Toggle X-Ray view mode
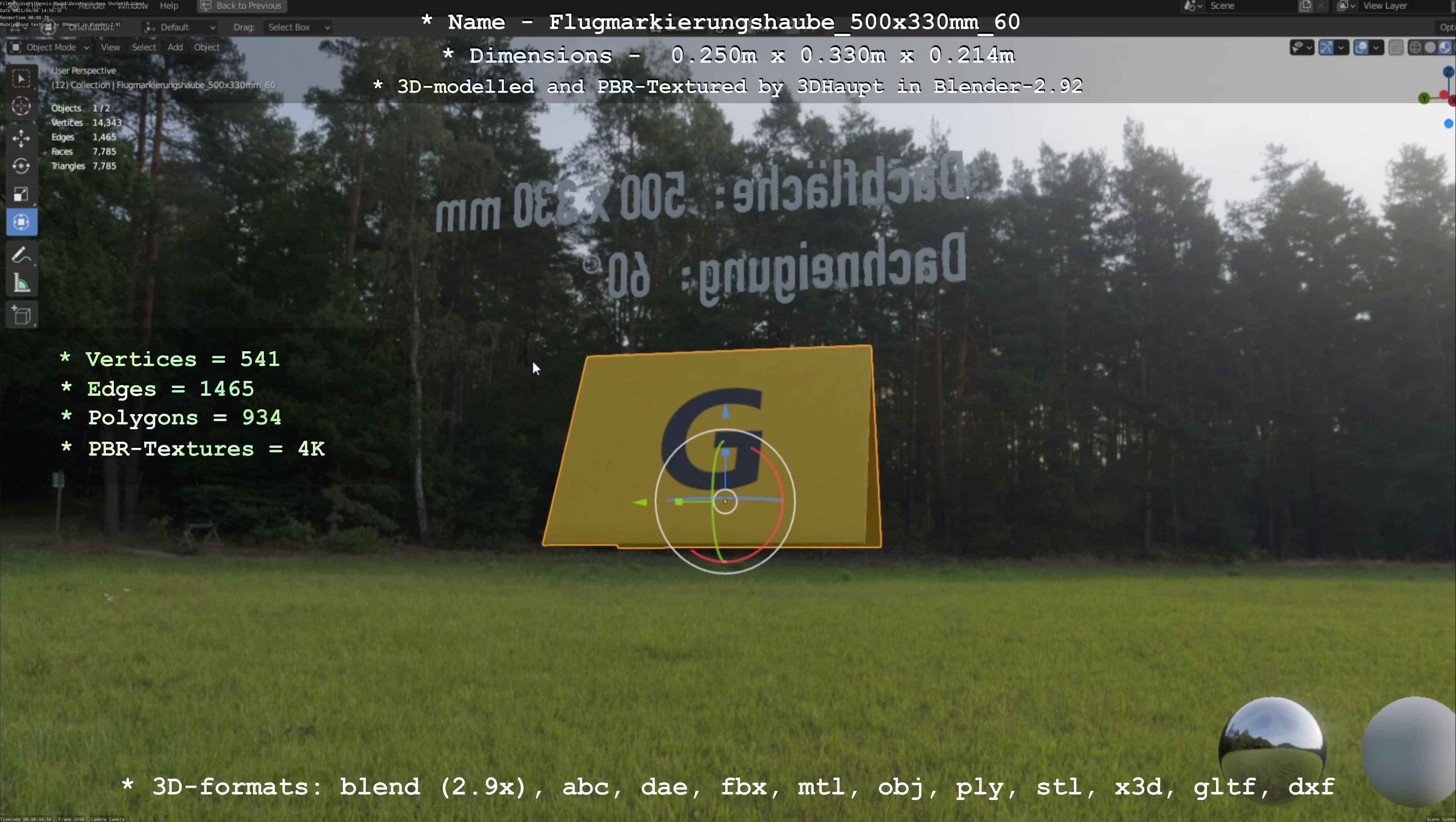The width and height of the screenshot is (1456, 822). (1395, 47)
